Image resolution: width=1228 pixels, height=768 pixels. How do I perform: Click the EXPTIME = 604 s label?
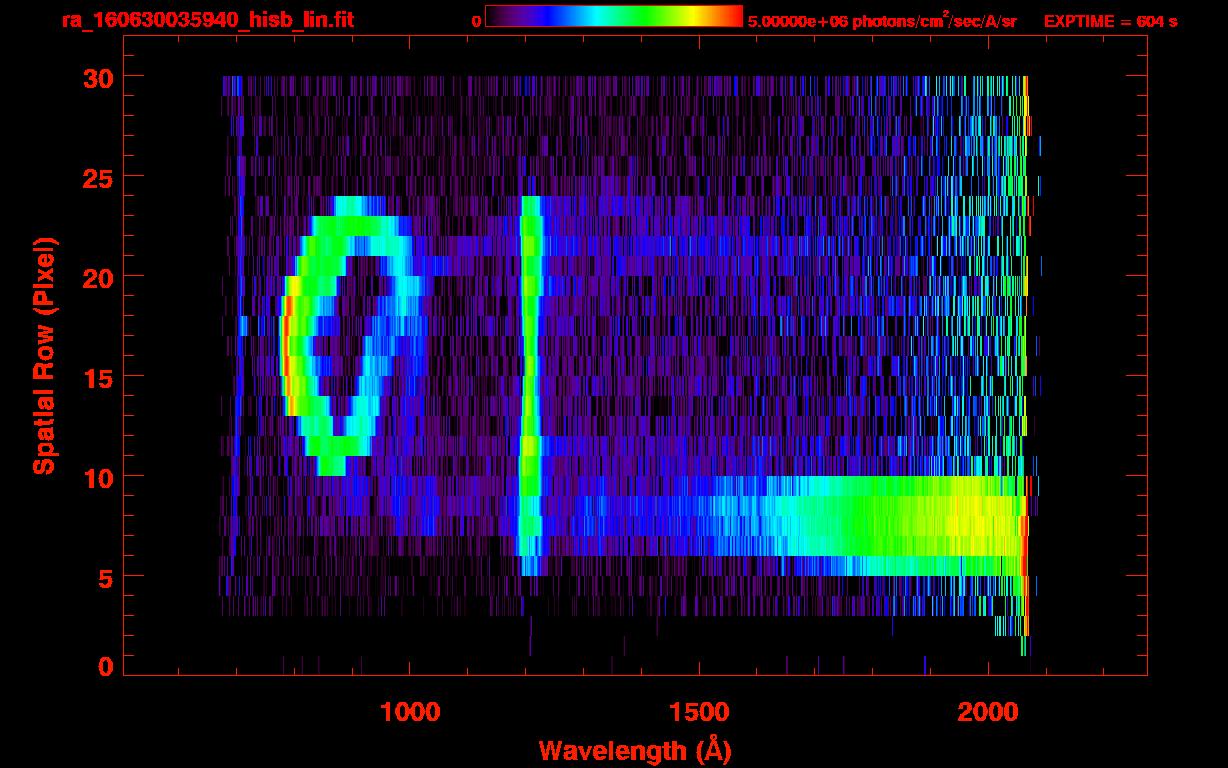click(x=1110, y=21)
